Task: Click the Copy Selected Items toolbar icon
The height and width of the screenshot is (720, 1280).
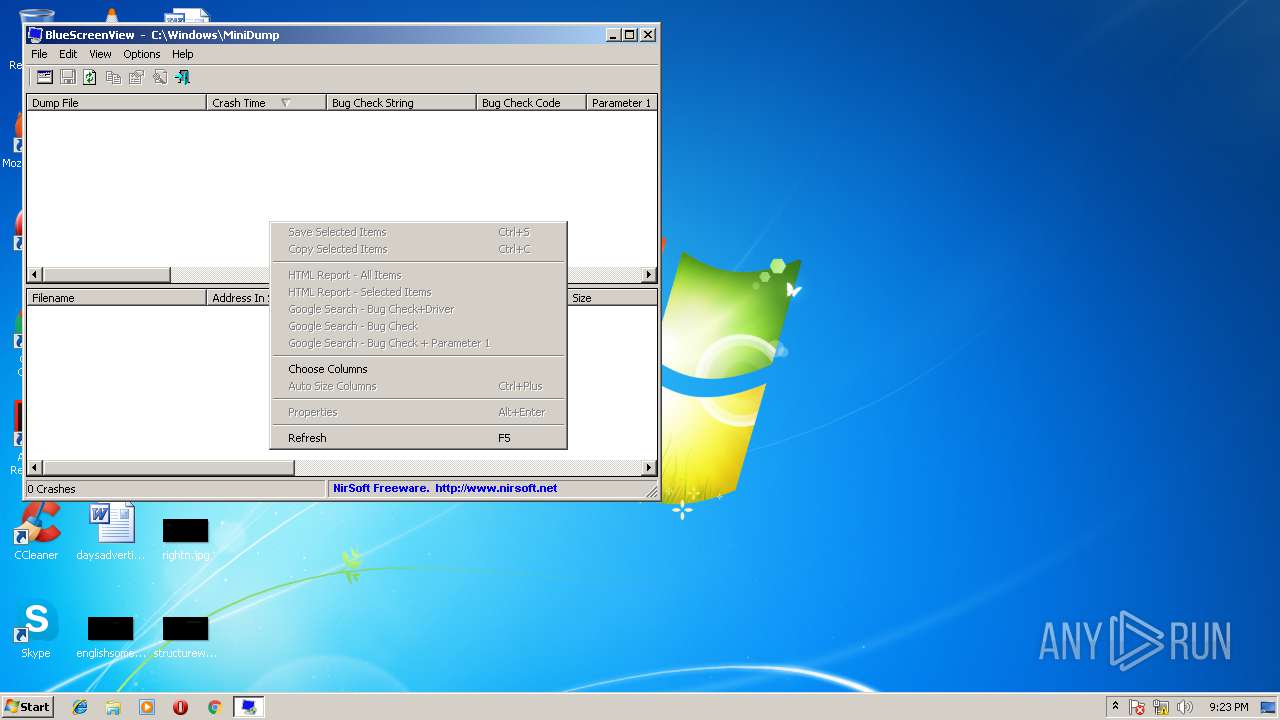Action: tap(113, 77)
